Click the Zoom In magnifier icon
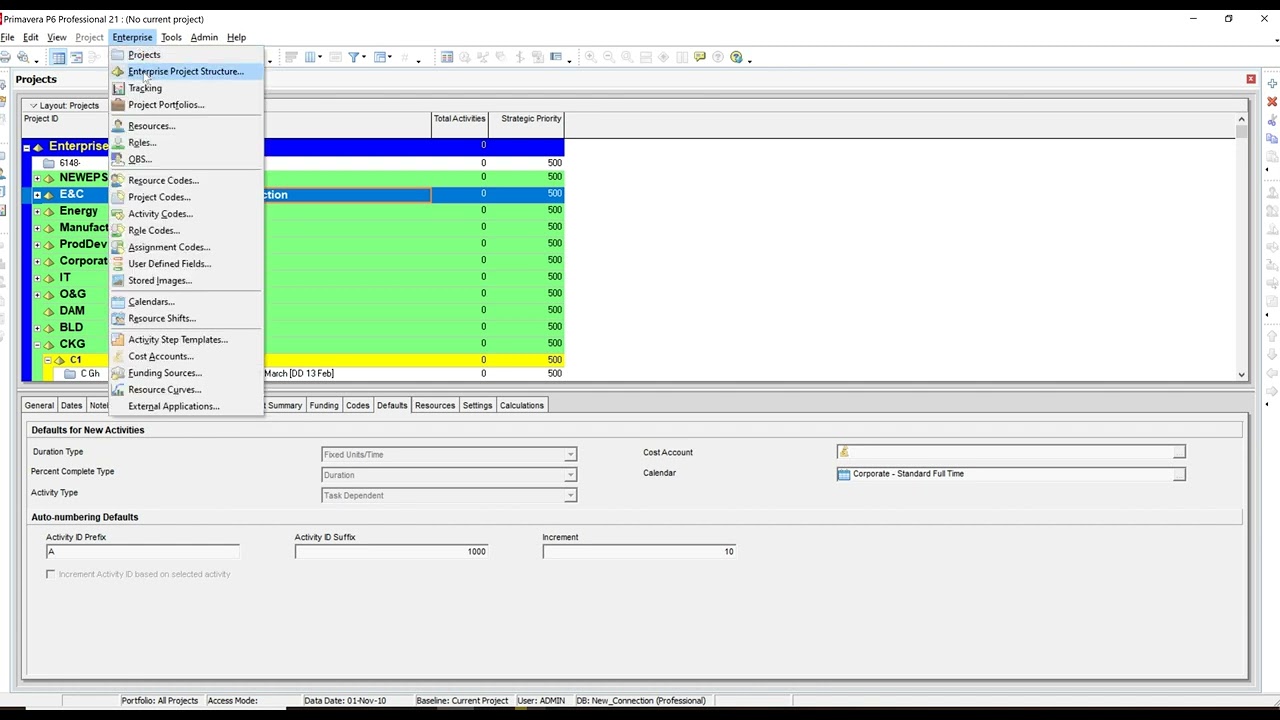This screenshot has width=1280, height=720. point(590,57)
